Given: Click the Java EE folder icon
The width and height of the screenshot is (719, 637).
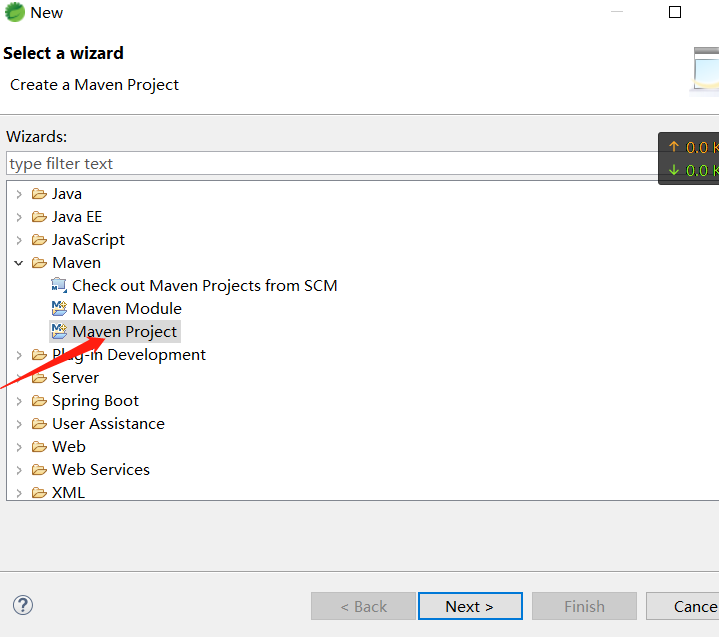Looking at the screenshot, I should pos(39,216).
